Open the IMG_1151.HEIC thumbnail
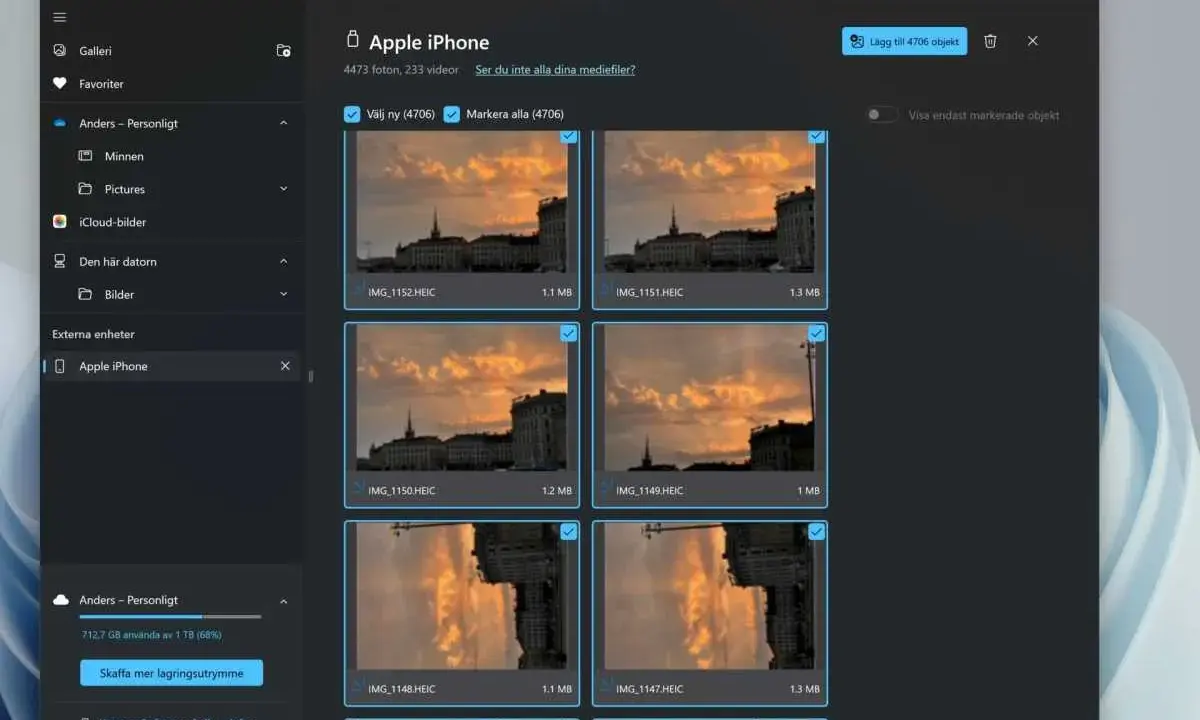The height and width of the screenshot is (720, 1200). (x=710, y=201)
